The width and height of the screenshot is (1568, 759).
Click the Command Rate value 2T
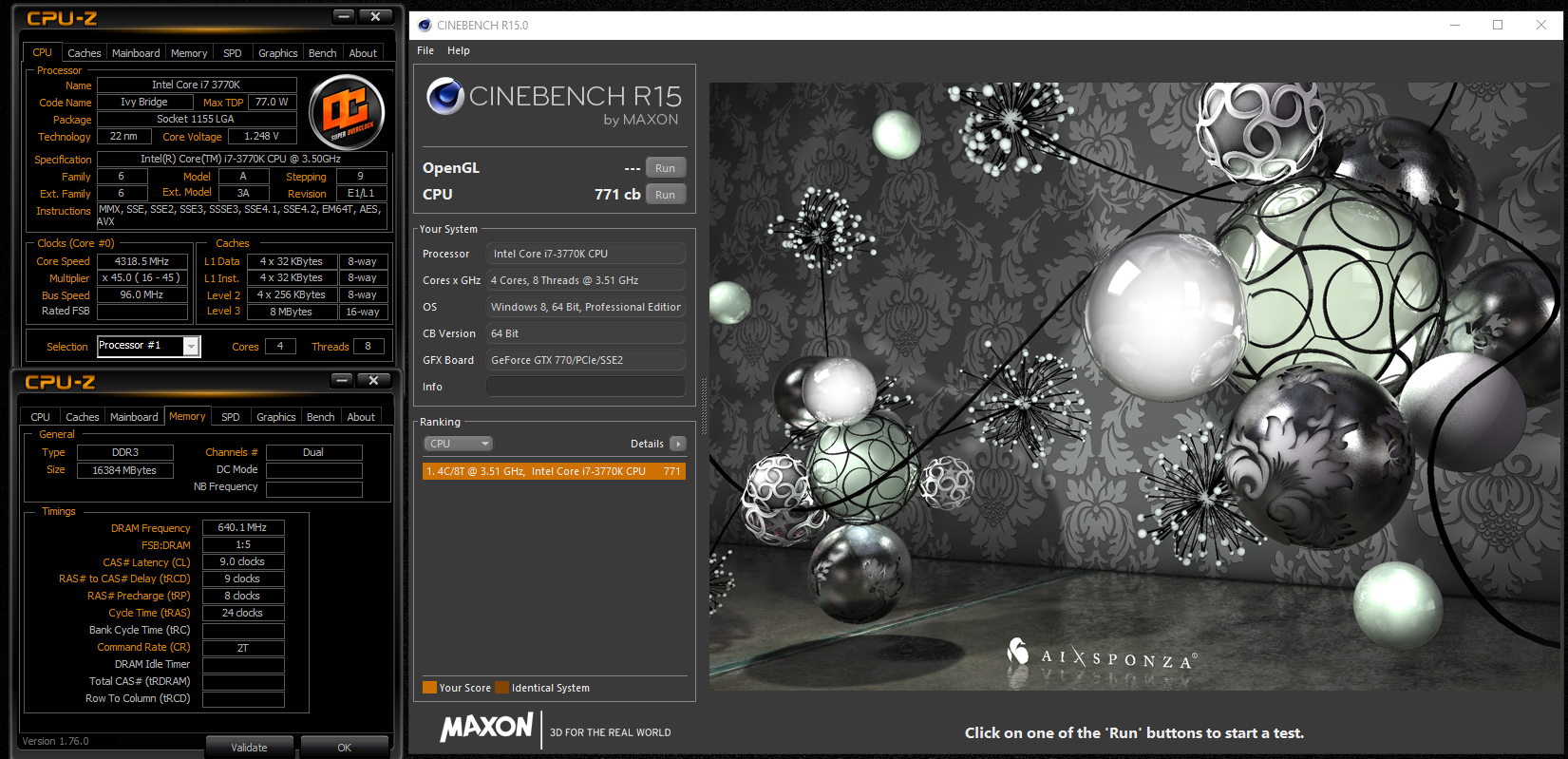coord(243,648)
